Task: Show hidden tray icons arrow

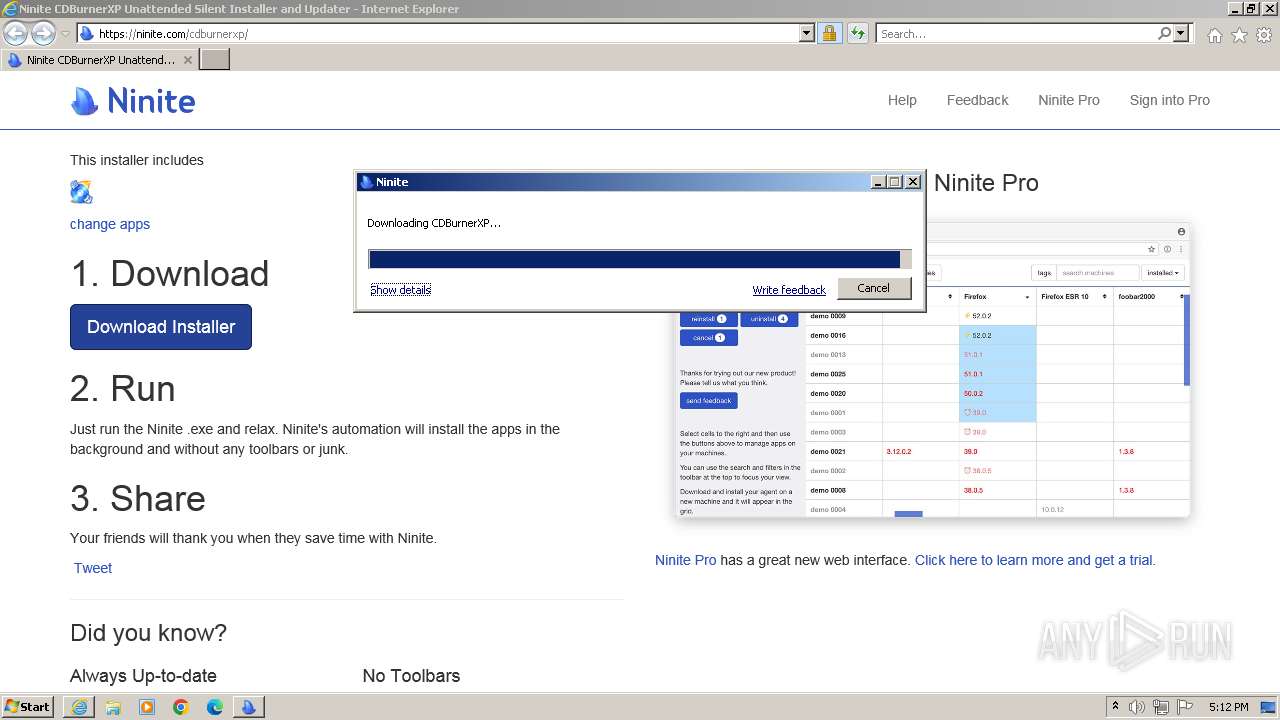Action: click(x=1115, y=707)
